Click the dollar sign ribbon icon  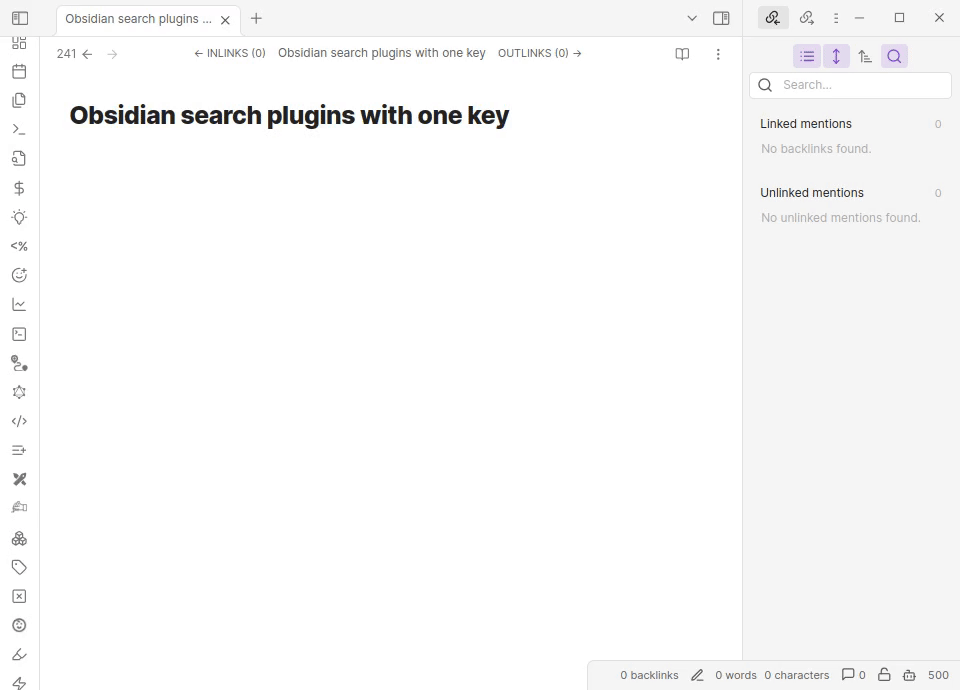point(19,188)
